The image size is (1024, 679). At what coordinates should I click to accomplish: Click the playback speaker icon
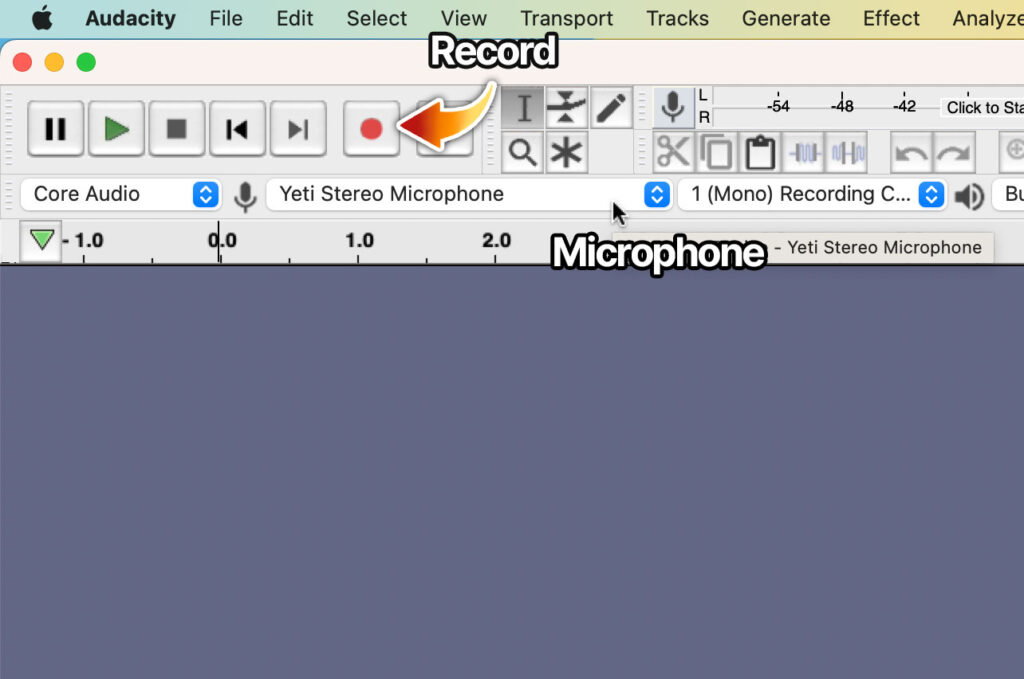tap(970, 196)
